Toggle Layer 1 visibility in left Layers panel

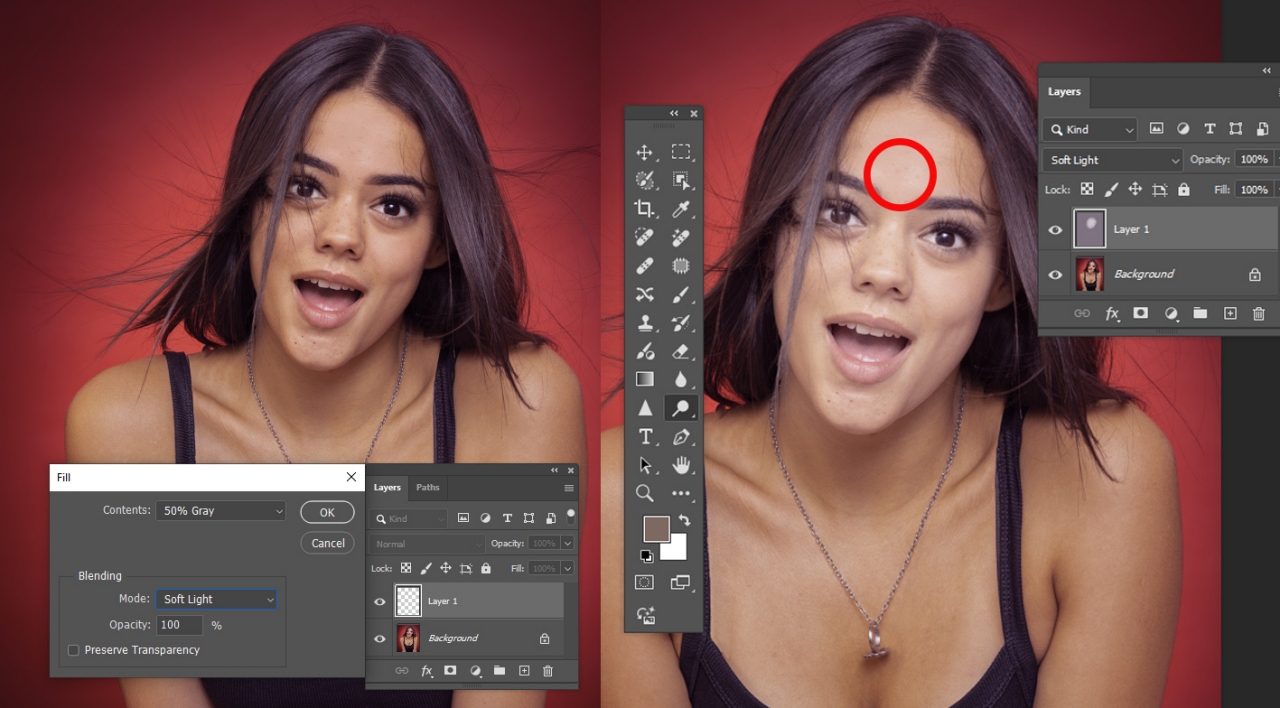point(380,601)
